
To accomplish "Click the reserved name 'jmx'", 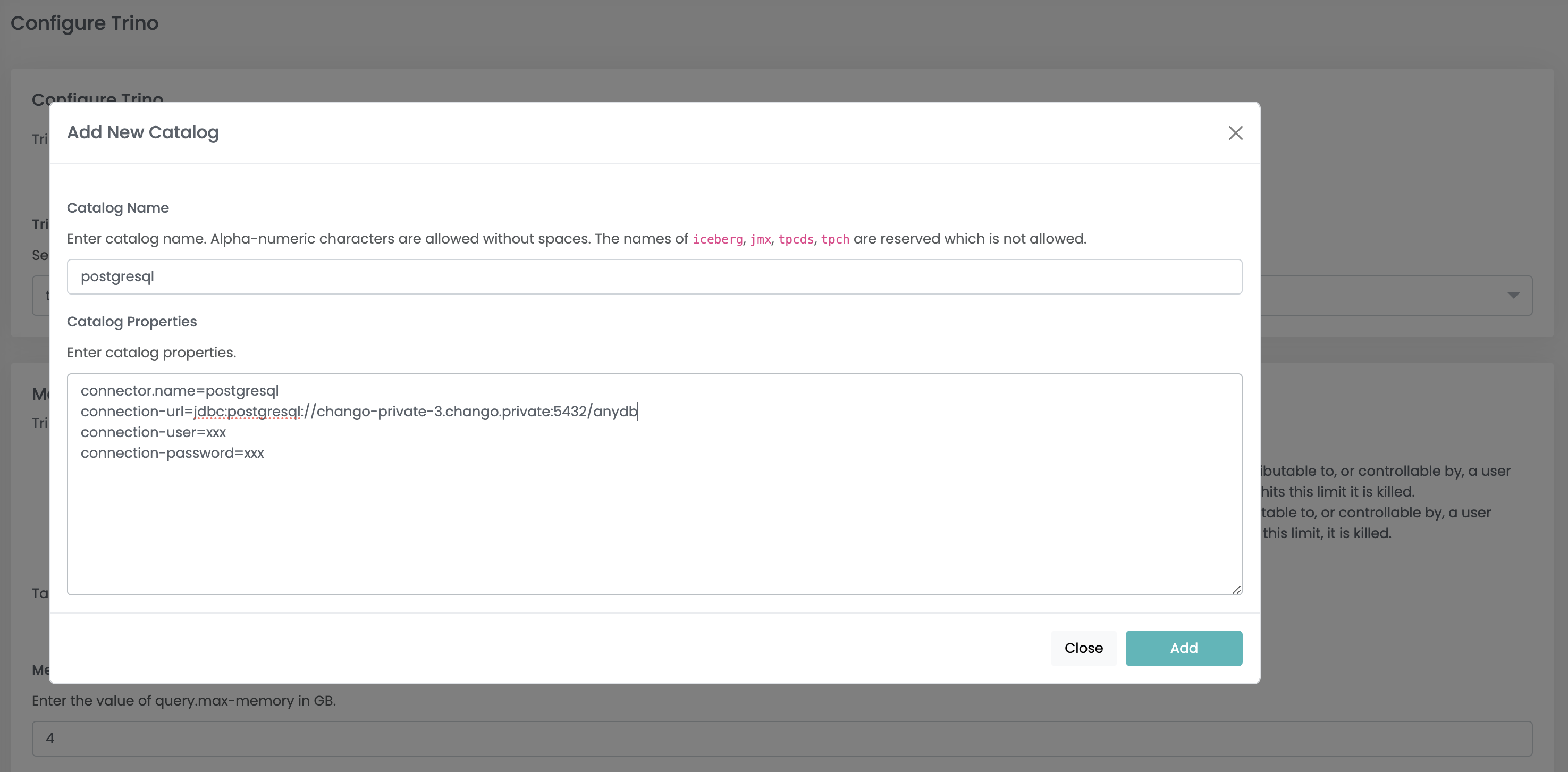I will pyautogui.click(x=760, y=239).
